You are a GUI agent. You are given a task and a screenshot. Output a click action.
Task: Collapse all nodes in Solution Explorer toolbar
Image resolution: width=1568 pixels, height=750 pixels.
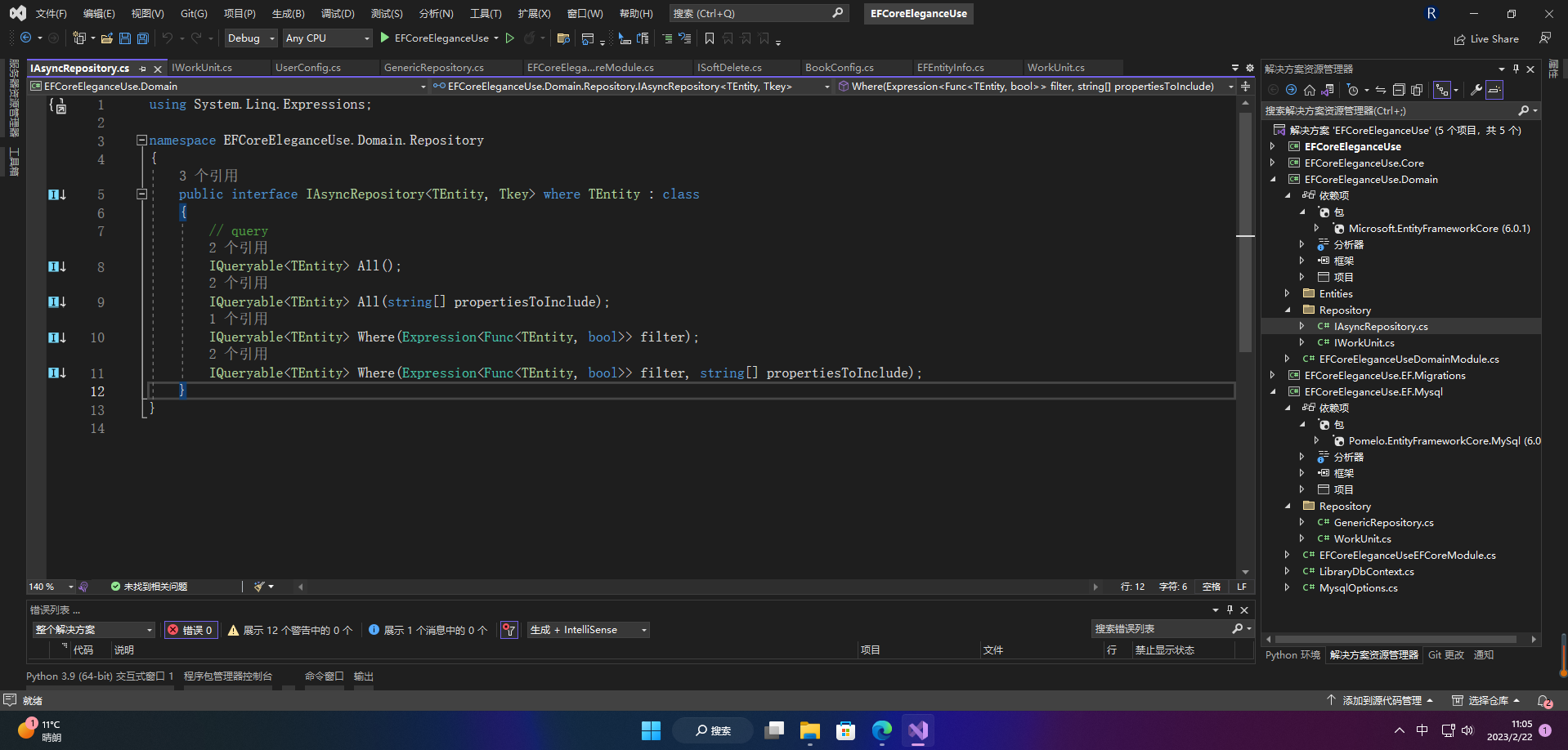[x=1399, y=90]
